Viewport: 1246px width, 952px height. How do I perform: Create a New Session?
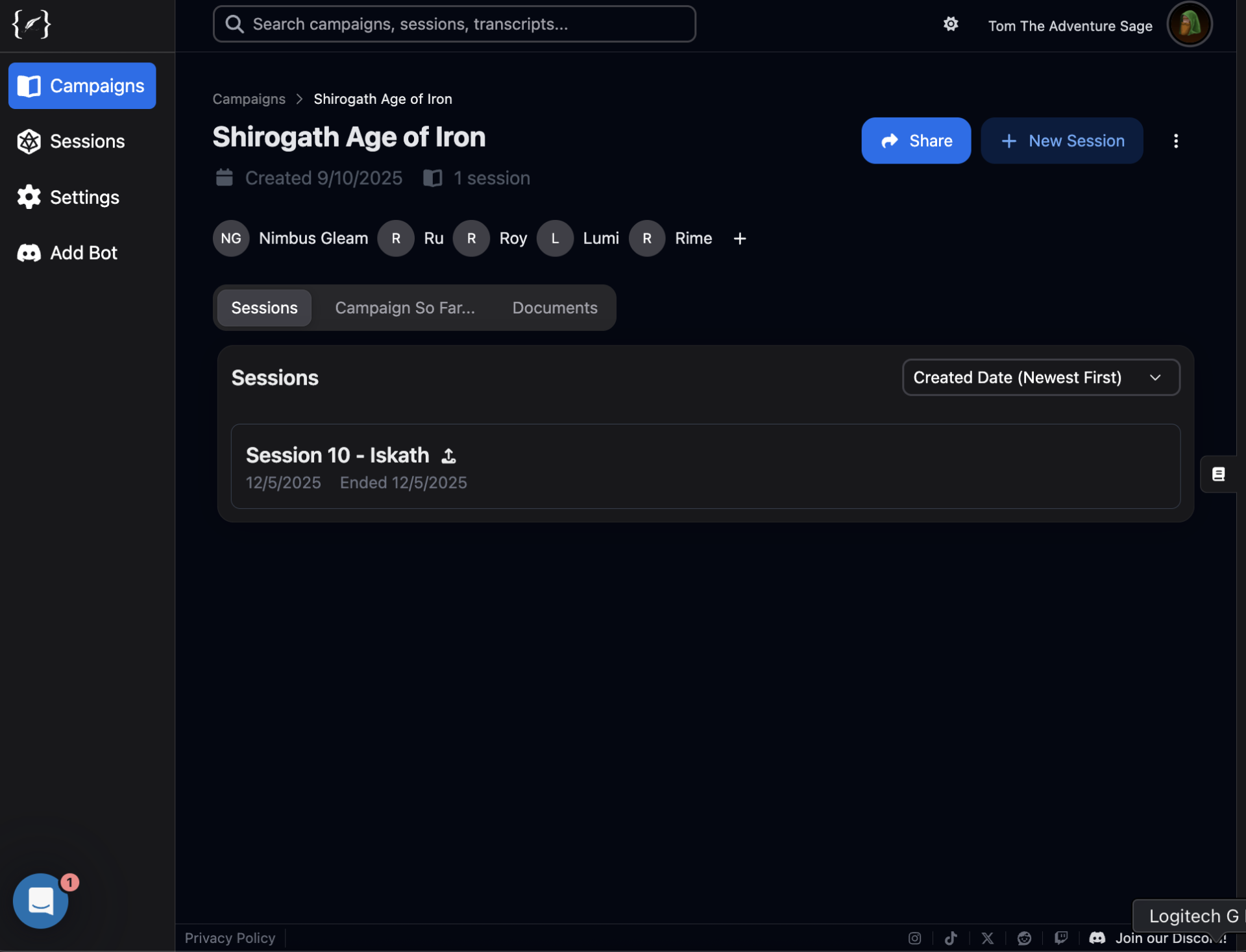1061,141
